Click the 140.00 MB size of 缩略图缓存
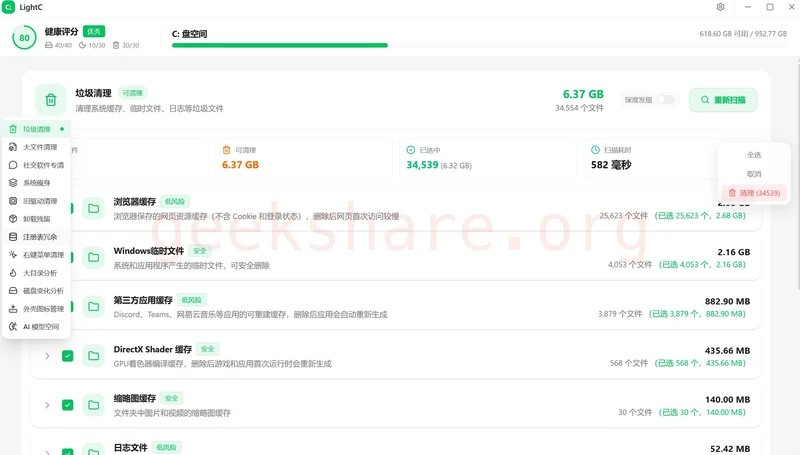The height and width of the screenshot is (455, 800). (728, 399)
